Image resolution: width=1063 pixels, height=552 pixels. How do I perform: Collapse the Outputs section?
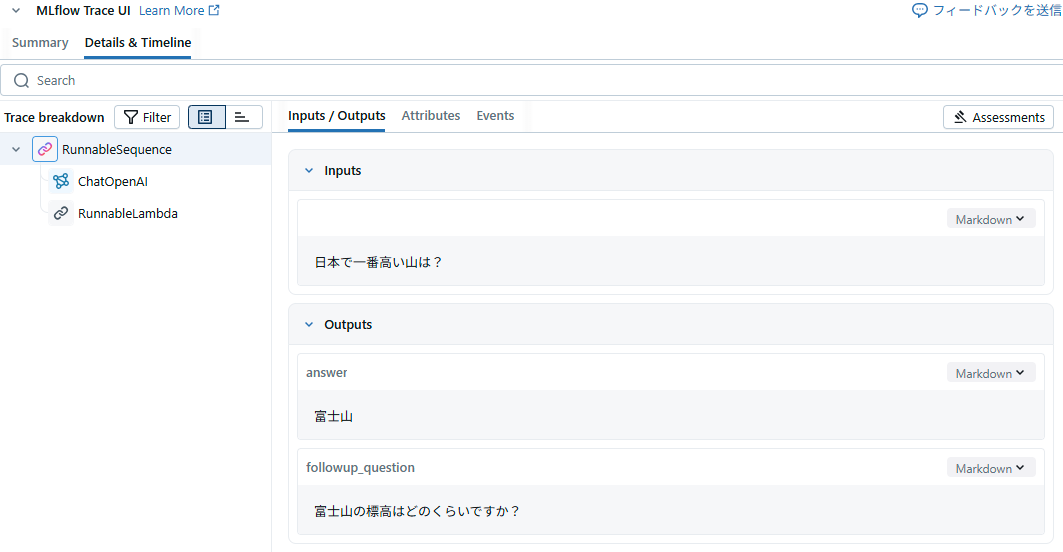[309, 325]
